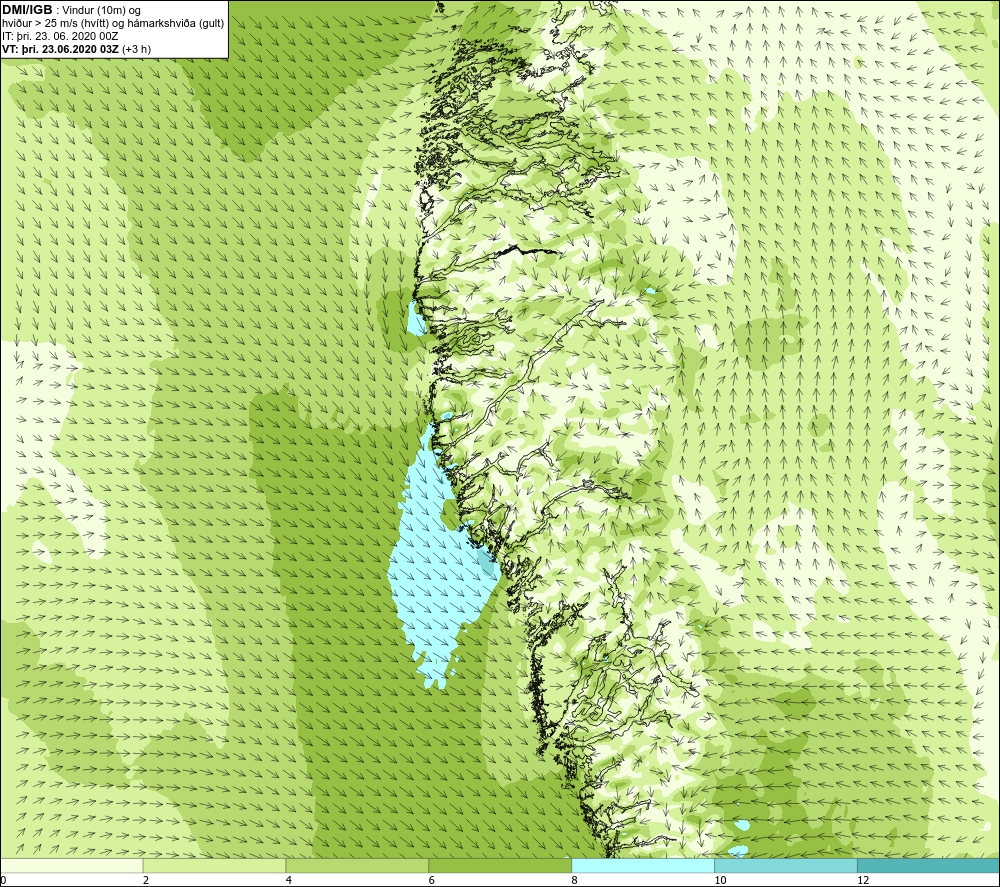The height and width of the screenshot is (887, 1000).
Task: Click the scale label 2
Action: pyautogui.click(x=146, y=880)
